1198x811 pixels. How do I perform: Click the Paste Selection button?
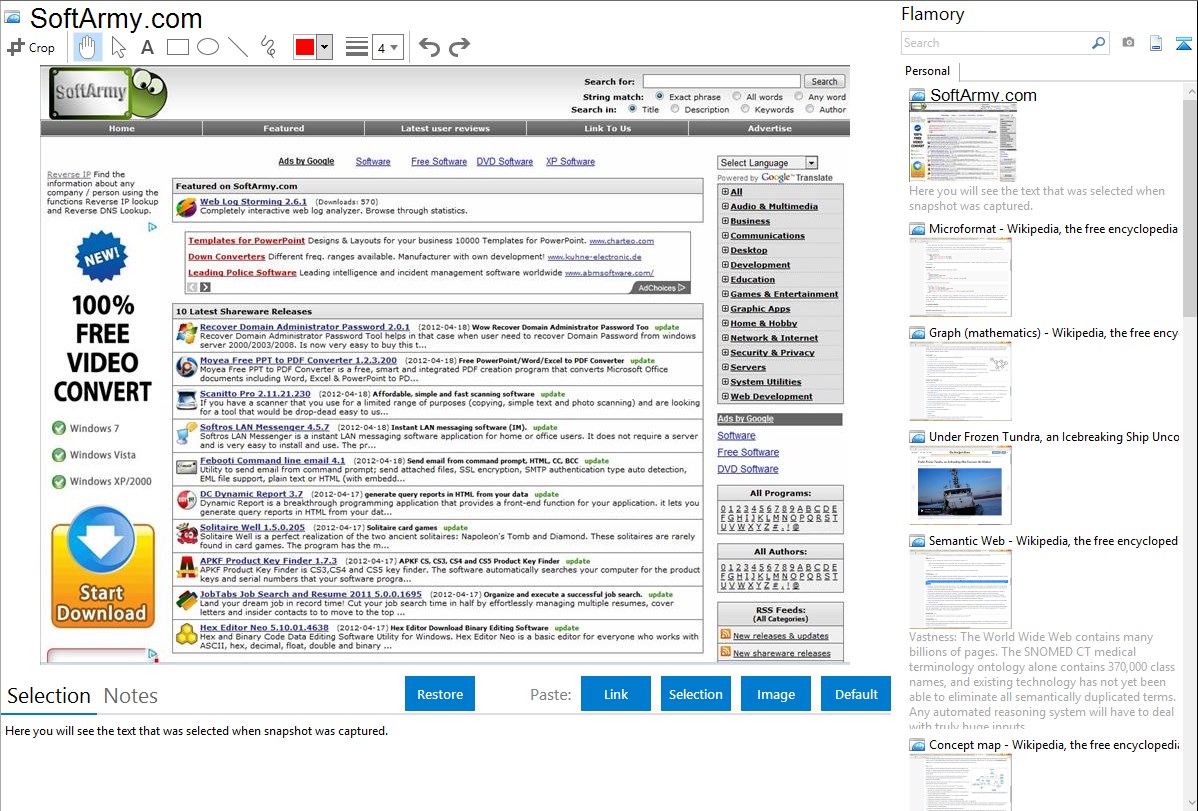[695, 694]
